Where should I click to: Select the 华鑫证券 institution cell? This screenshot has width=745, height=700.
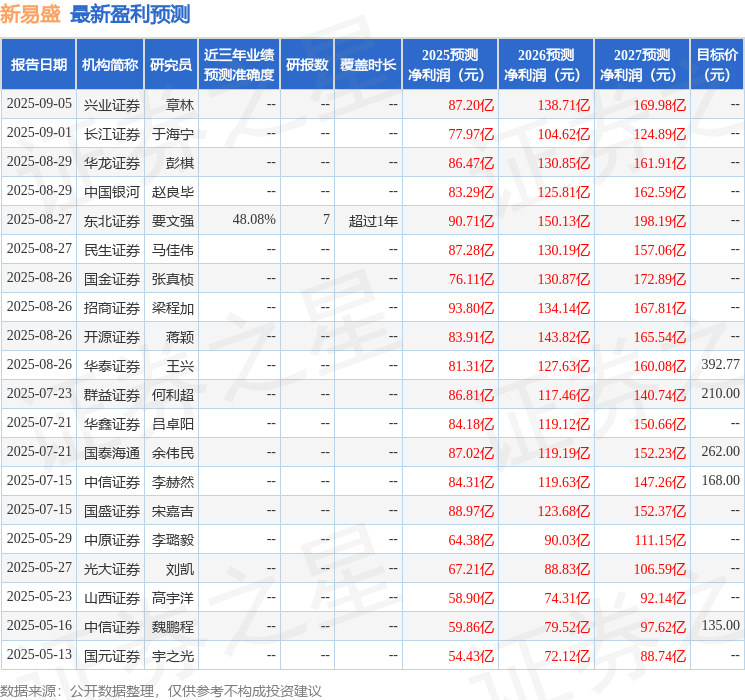pos(112,424)
